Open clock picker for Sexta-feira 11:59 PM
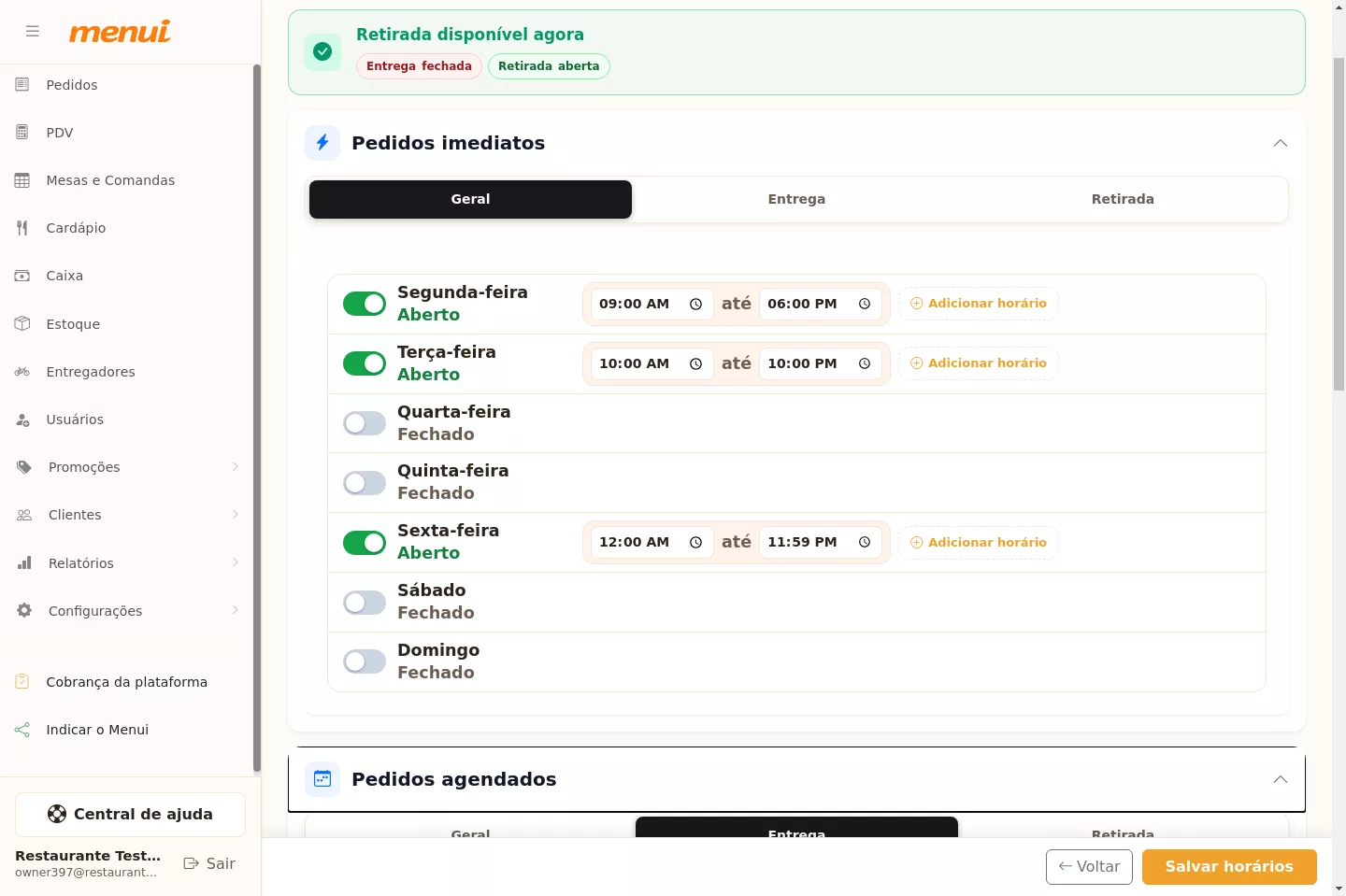The height and width of the screenshot is (896, 1346). pyautogui.click(x=865, y=542)
